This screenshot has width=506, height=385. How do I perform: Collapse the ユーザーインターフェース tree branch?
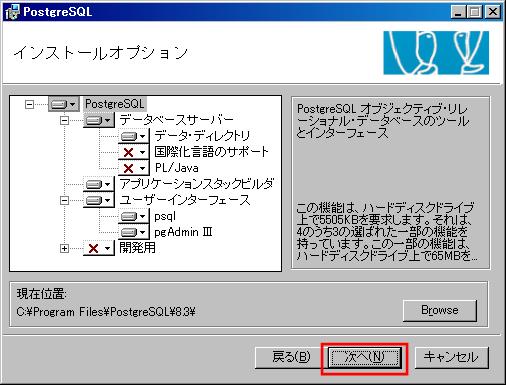64,200
